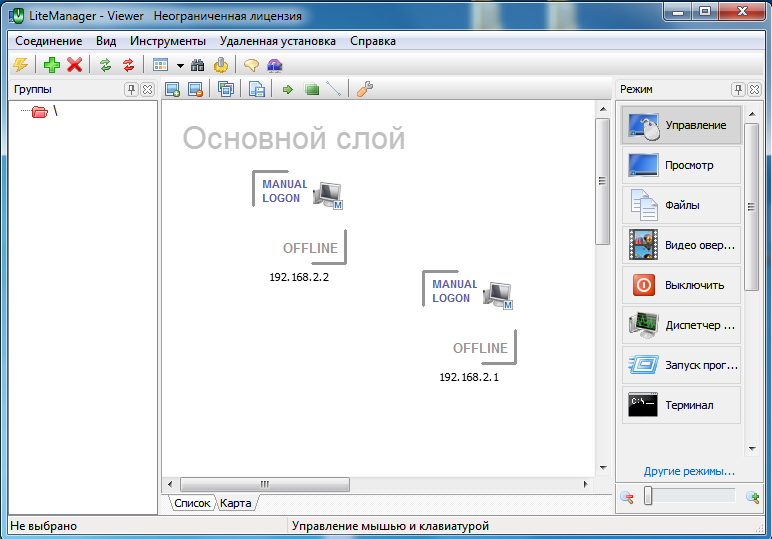Viewport: 772px width, 539px height.
Task: Open map settings with wrench icon
Action: [x=365, y=89]
